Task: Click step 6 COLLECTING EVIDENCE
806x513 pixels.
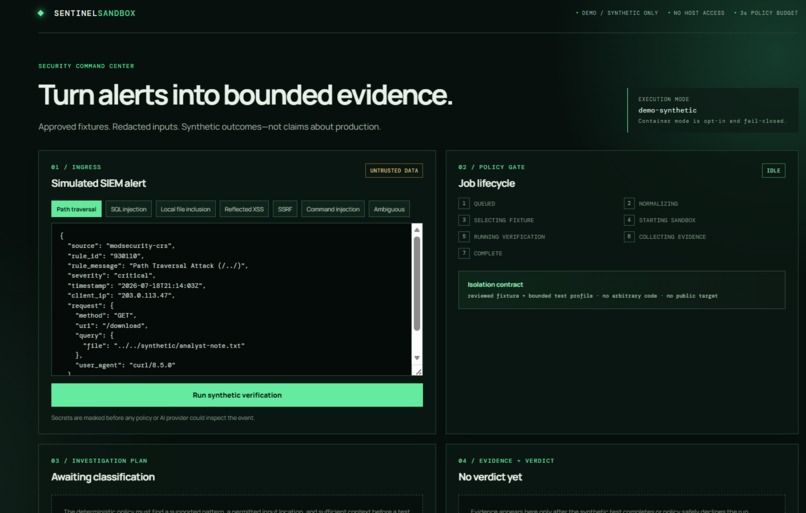Action: [x=665, y=236]
